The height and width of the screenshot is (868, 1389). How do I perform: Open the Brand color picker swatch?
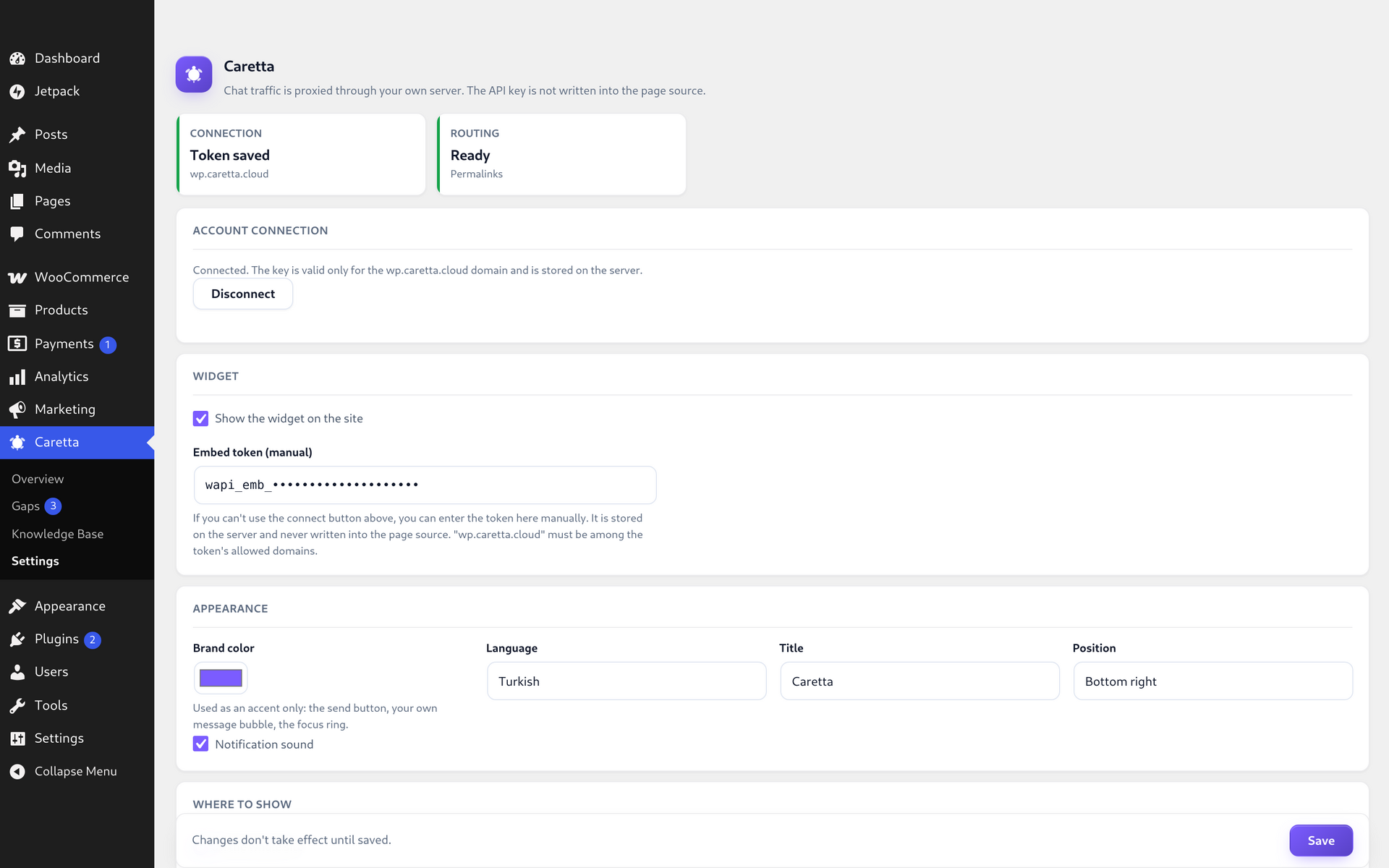(221, 678)
